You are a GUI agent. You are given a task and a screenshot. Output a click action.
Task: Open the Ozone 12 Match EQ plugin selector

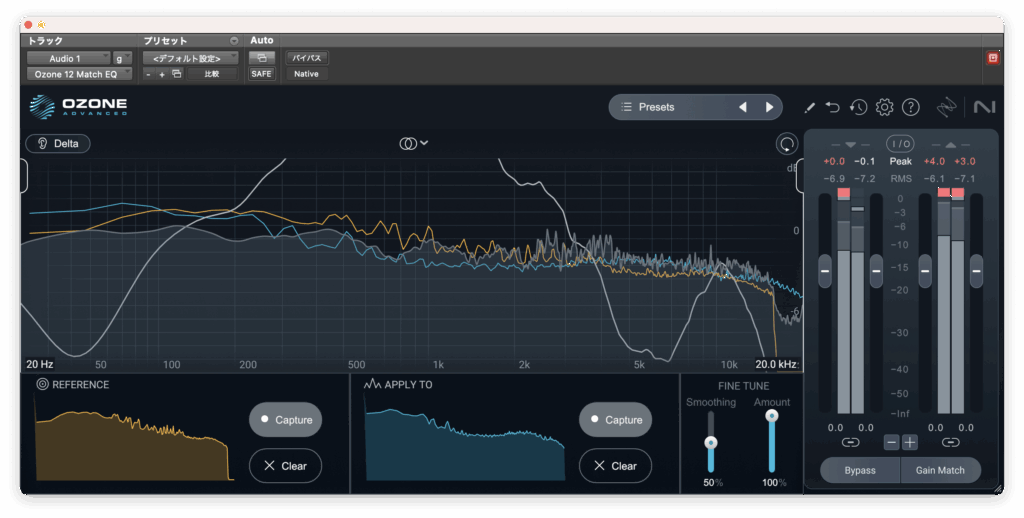78,74
